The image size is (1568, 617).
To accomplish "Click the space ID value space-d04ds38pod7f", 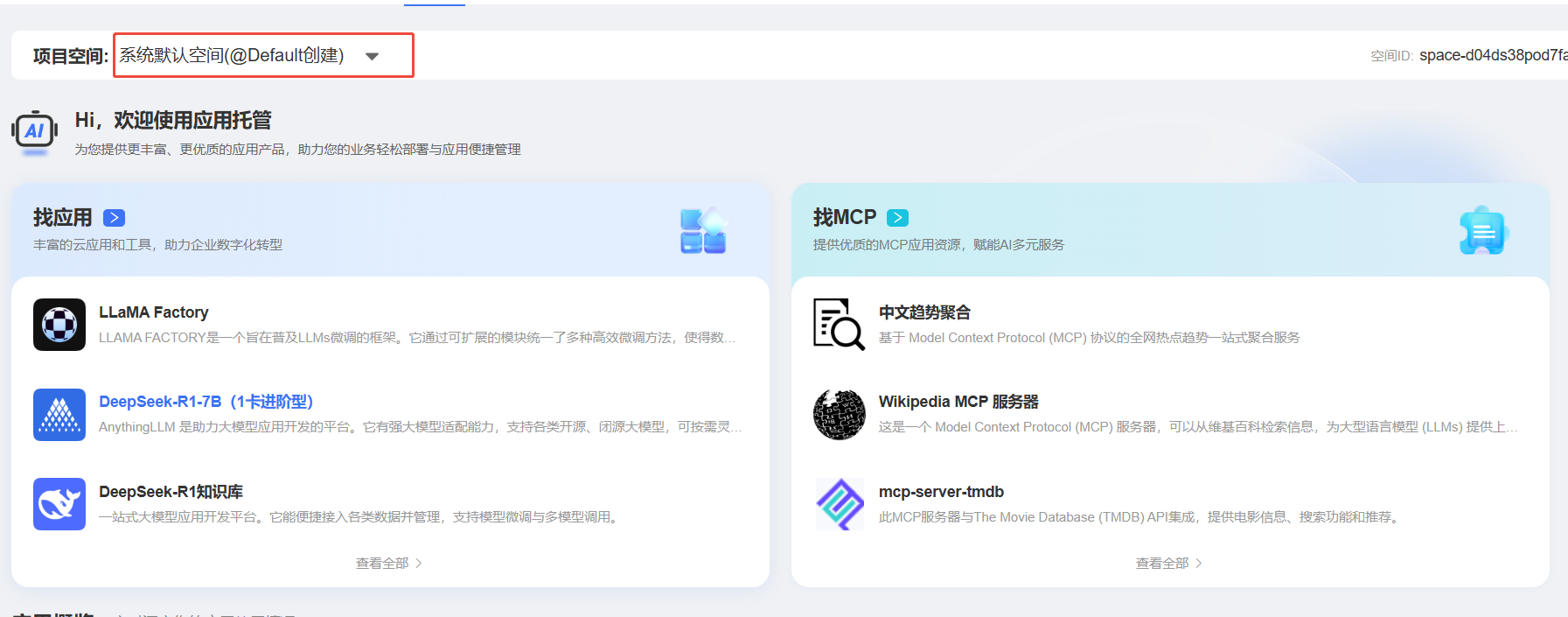I will (1494, 55).
